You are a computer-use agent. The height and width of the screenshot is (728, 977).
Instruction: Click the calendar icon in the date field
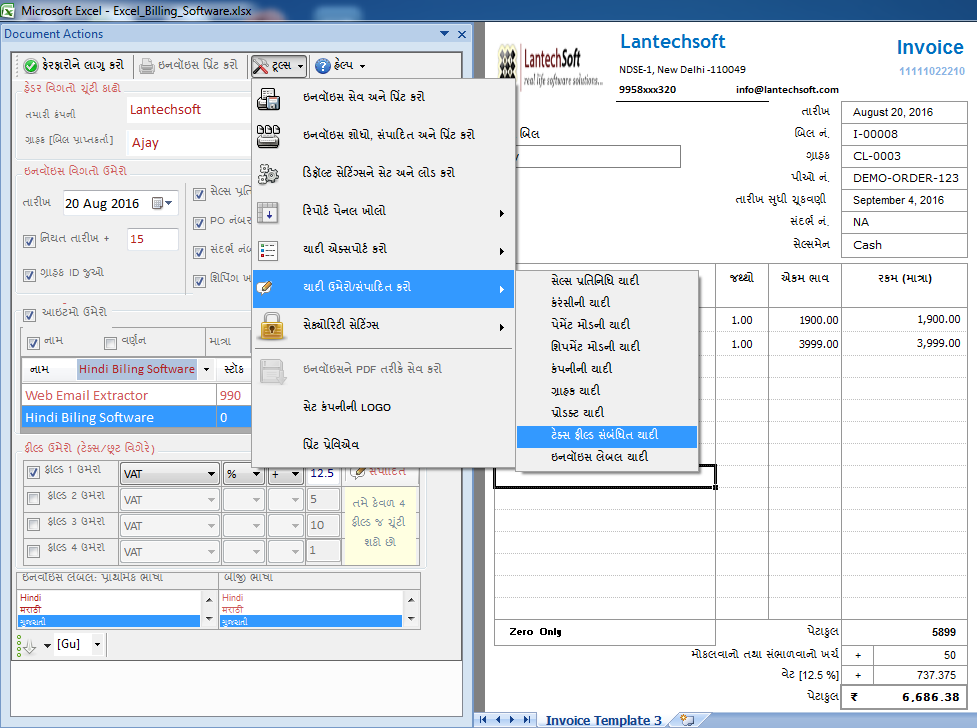coord(158,203)
